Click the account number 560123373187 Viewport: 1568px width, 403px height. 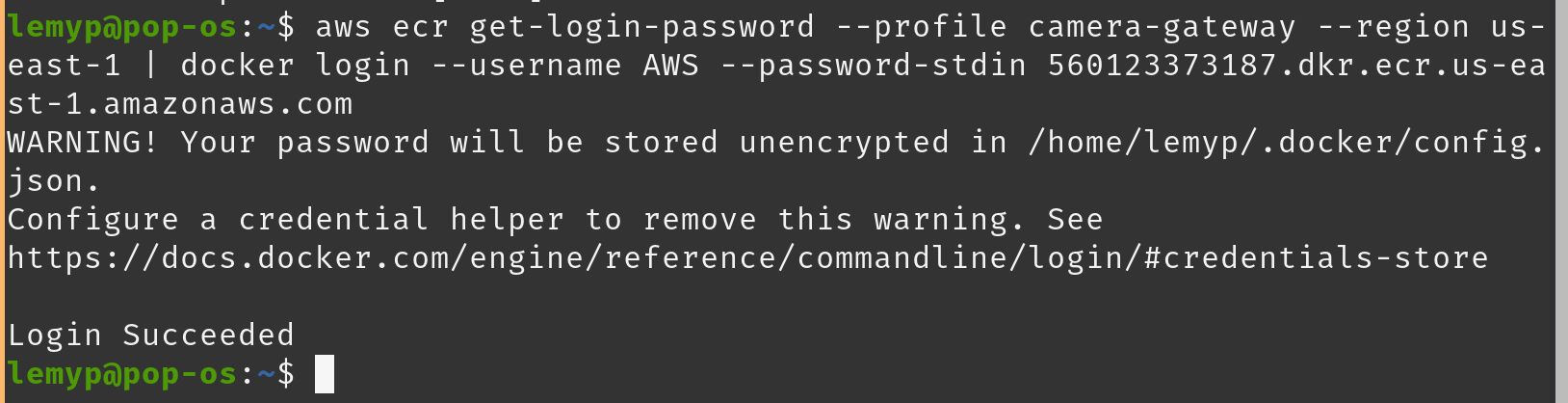1163,66
